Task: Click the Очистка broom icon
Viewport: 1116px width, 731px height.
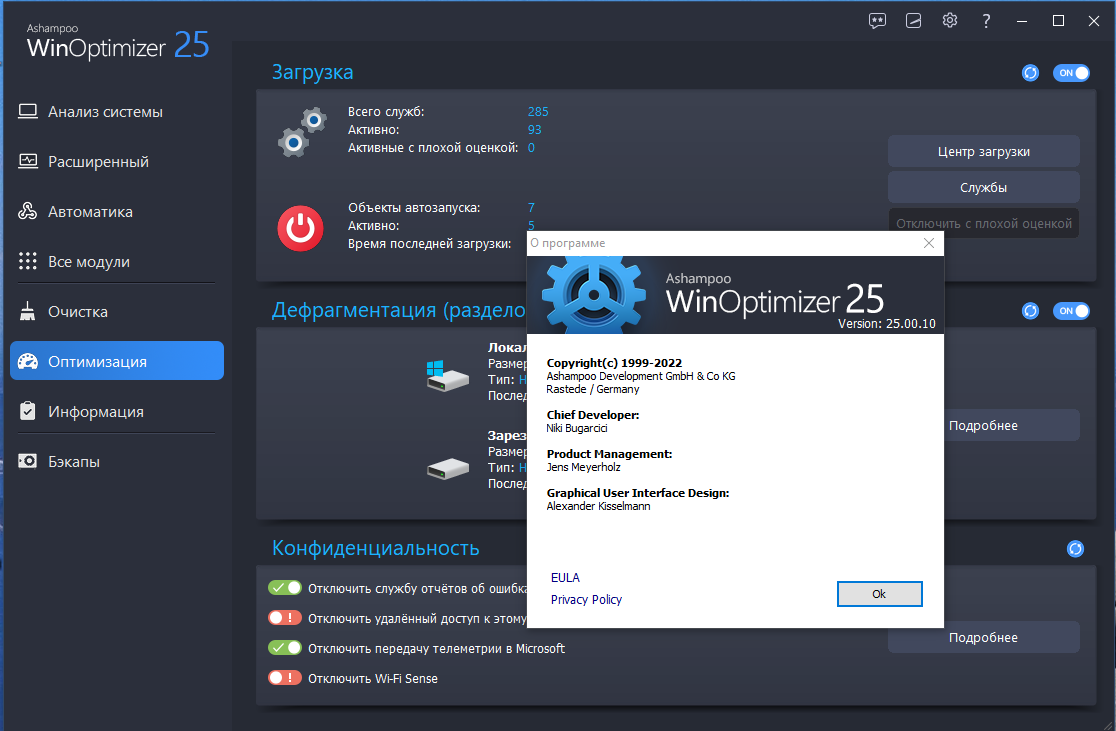Action: point(28,311)
